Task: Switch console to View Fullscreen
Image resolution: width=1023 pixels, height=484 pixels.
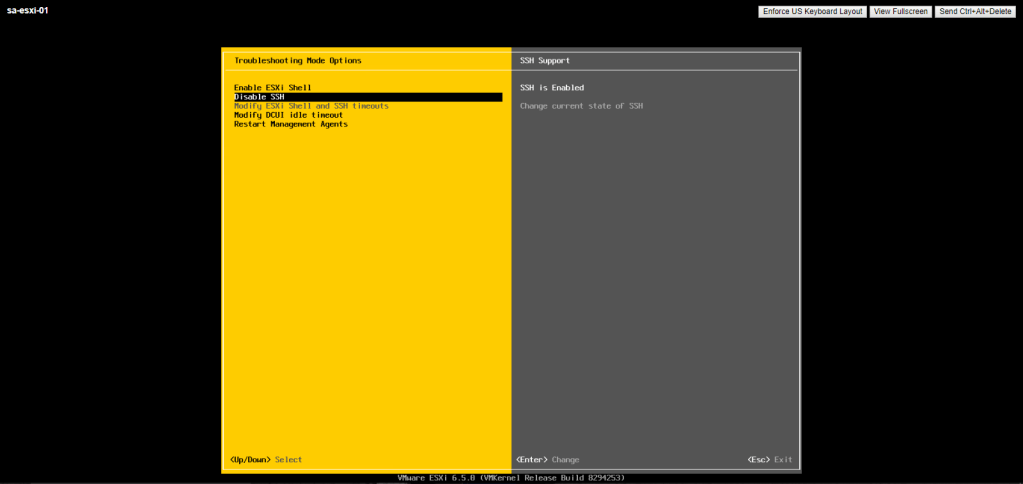Action: click(x=900, y=11)
